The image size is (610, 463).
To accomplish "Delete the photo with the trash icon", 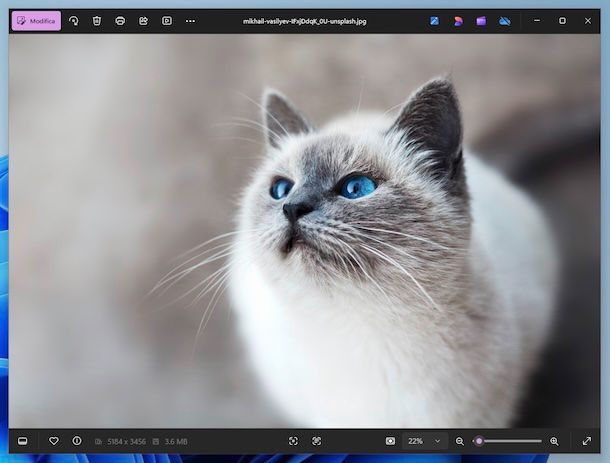I will pyautogui.click(x=96, y=21).
